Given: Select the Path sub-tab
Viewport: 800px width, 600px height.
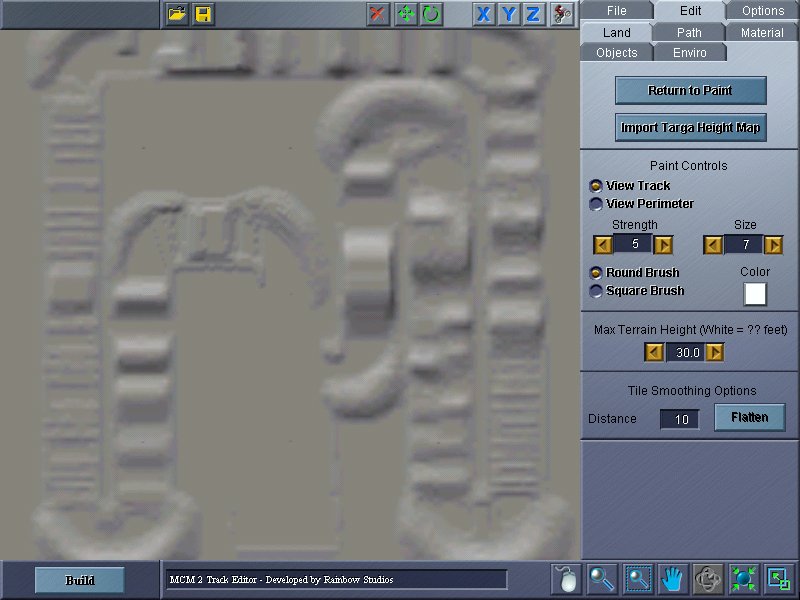Looking at the screenshot, I should tap(689, 32).
